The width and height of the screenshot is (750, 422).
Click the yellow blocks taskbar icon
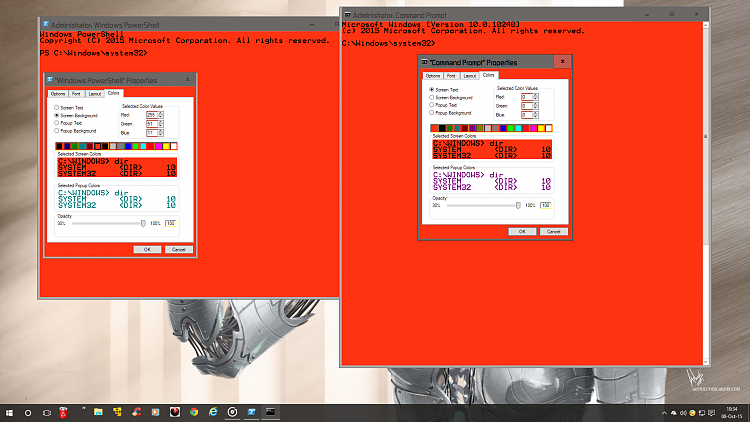tap(117, 412)
